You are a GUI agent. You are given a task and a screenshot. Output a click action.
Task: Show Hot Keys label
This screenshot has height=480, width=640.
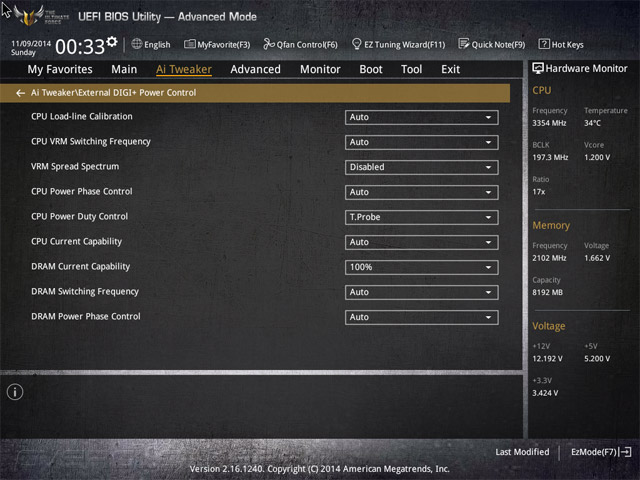[567, 45]
